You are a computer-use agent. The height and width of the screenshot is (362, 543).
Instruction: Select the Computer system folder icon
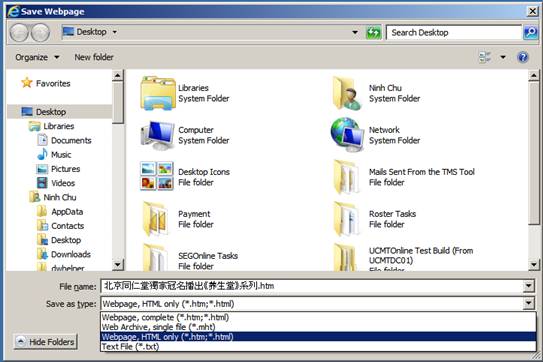(158, 135)
